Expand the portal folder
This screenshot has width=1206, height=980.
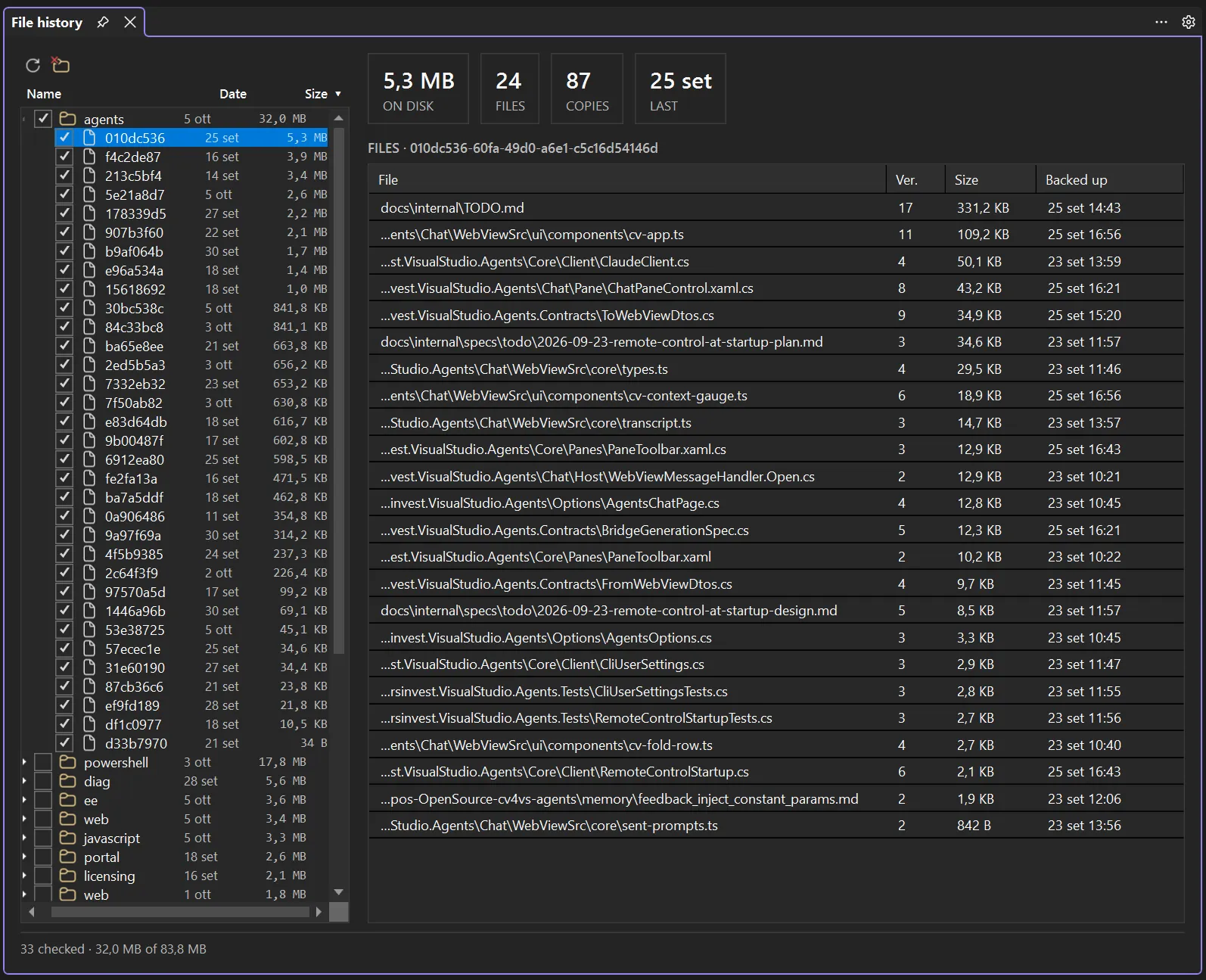tap(25, 857)
